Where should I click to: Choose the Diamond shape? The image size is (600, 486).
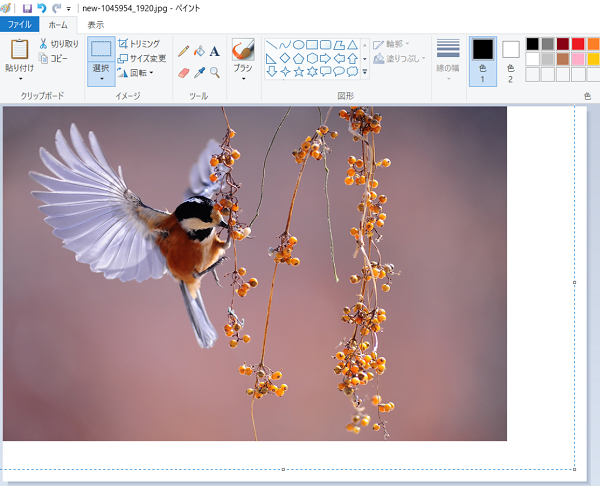(285, 59)
